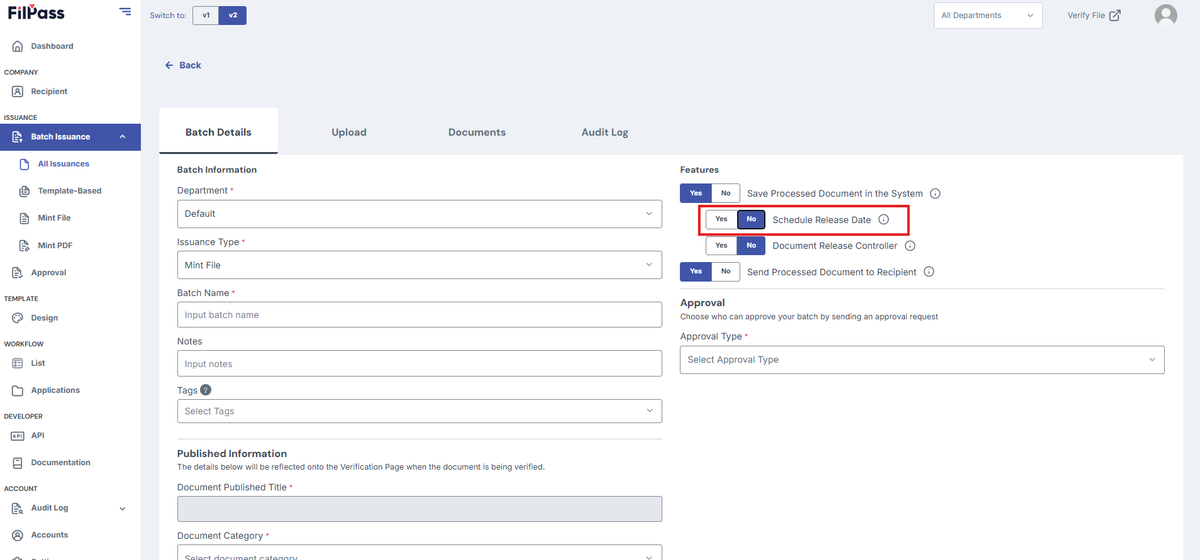The image size is (1200, 560).
Task: Open the user avatar profile
Action: 1165,15
